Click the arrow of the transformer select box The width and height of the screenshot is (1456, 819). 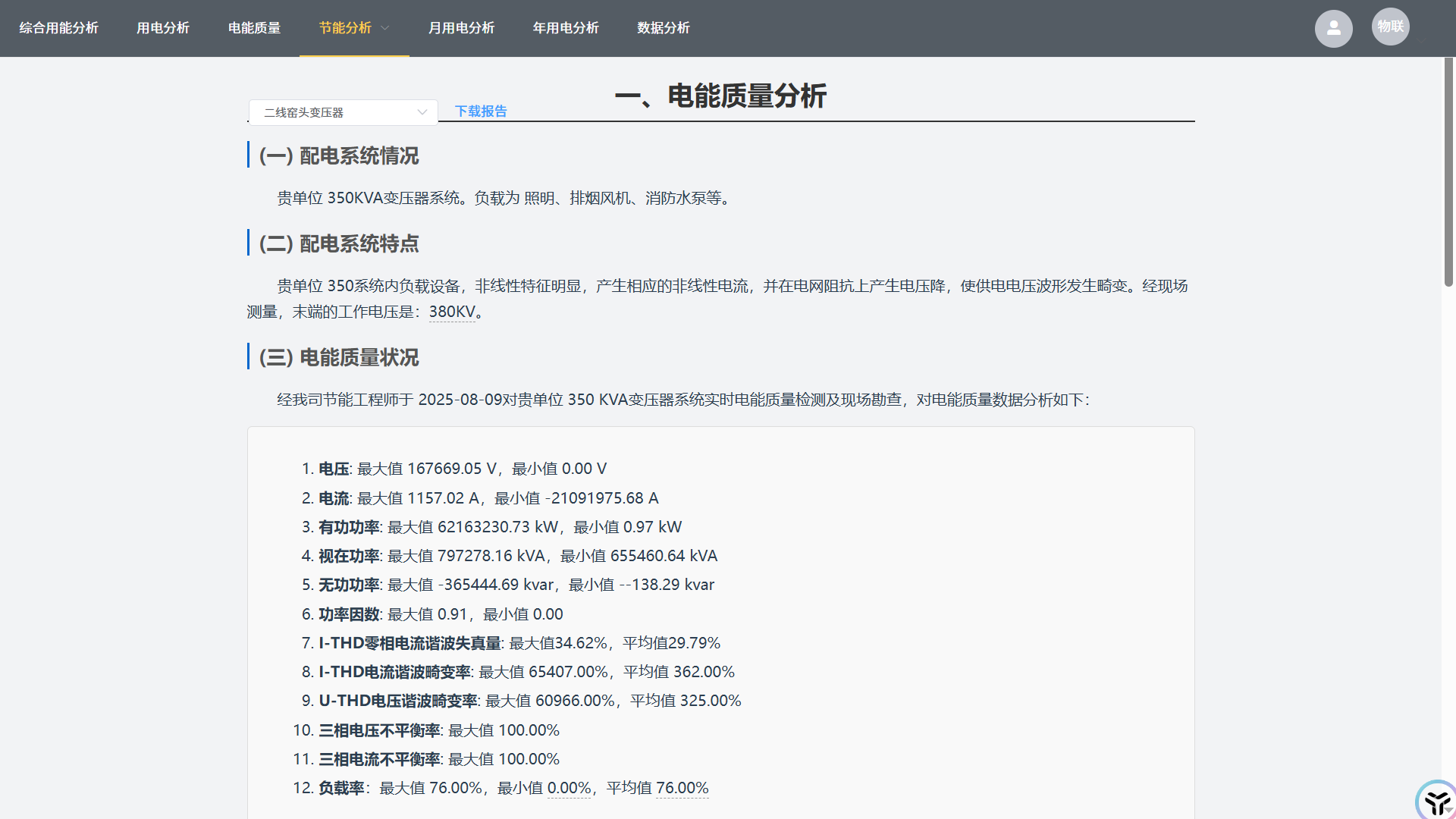(422, 112)
